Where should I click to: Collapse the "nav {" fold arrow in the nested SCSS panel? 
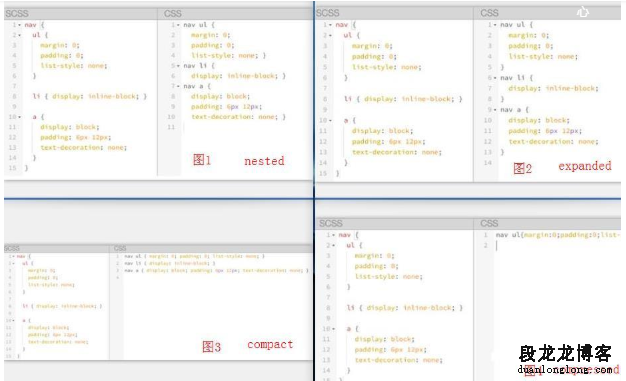pyautogui.click(x=19, y=25)
